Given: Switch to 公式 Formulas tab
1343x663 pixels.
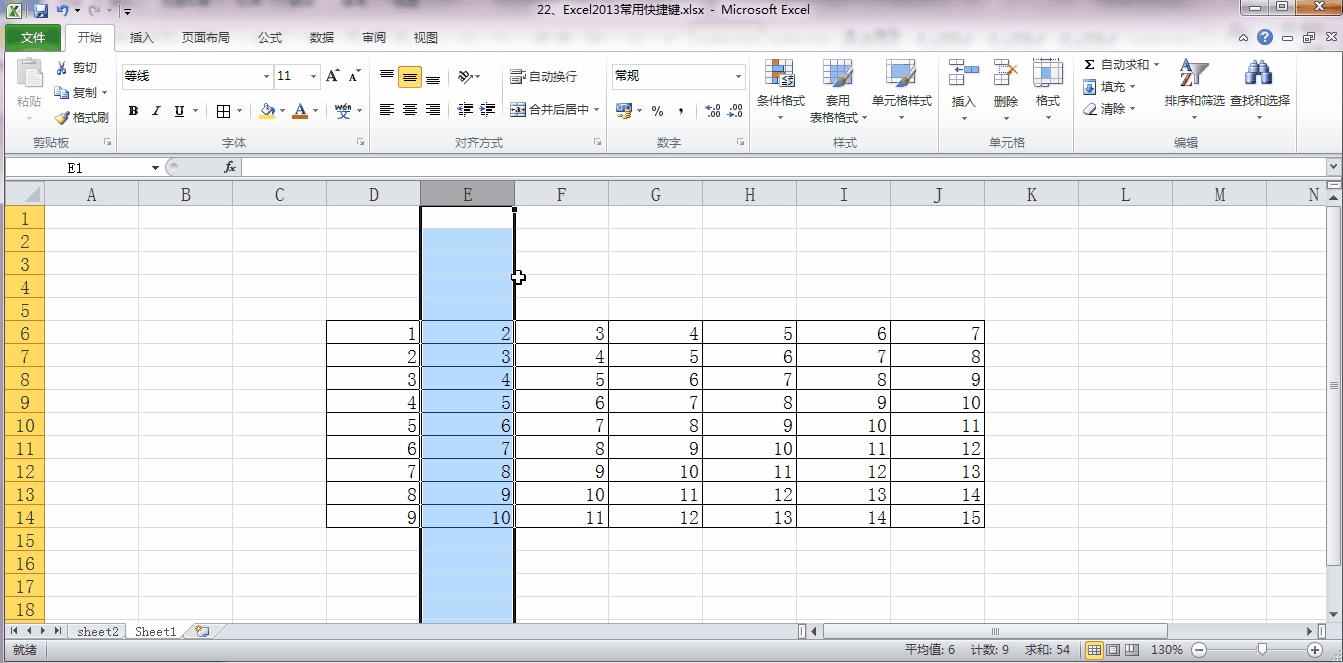Looking at the screenshot, I should (270, 38).
